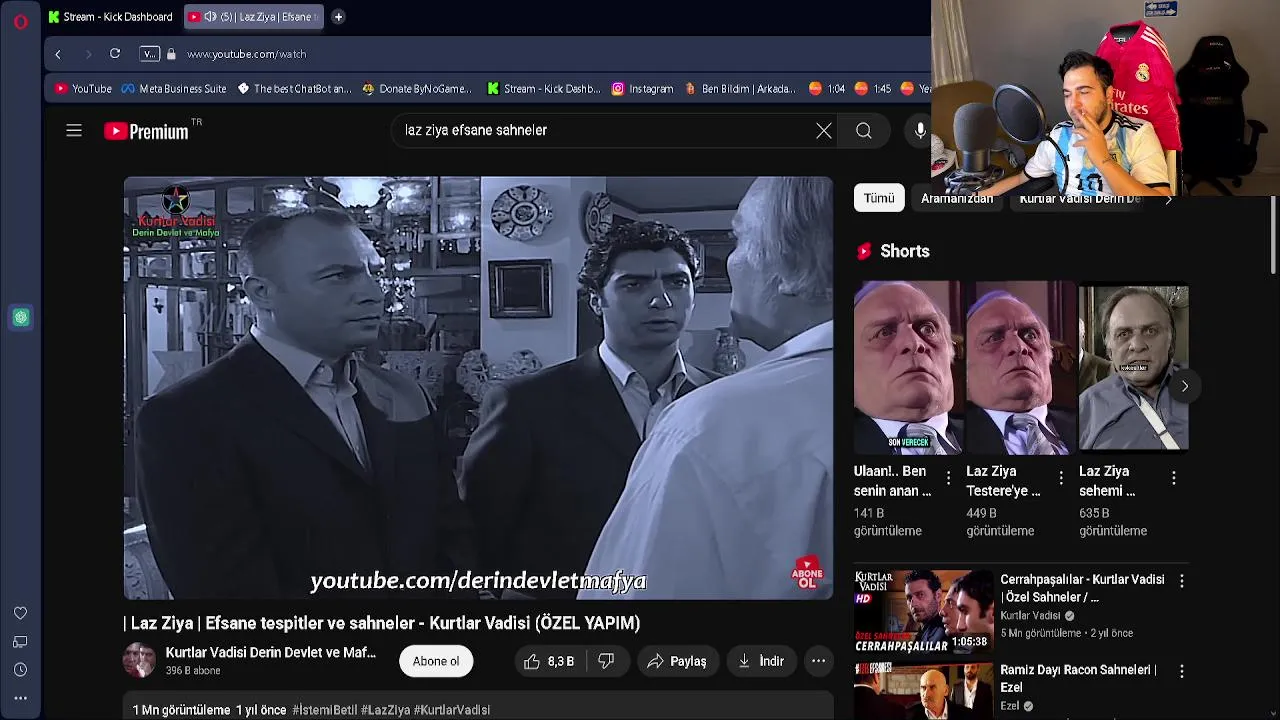Open the YouTube bookmark in the bookmarks bar
This screenshot has height=720, width=1280.
pos(83,88)
